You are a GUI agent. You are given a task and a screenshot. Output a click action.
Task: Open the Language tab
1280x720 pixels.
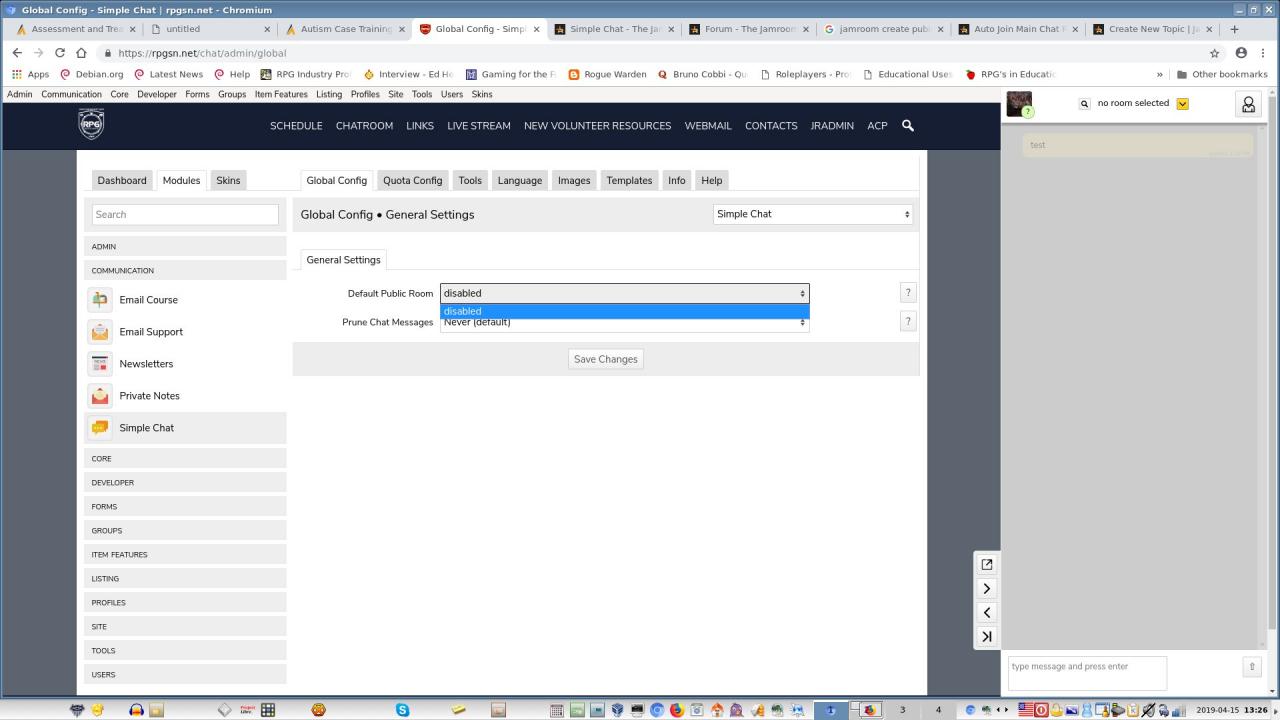[x=520, y=180]
